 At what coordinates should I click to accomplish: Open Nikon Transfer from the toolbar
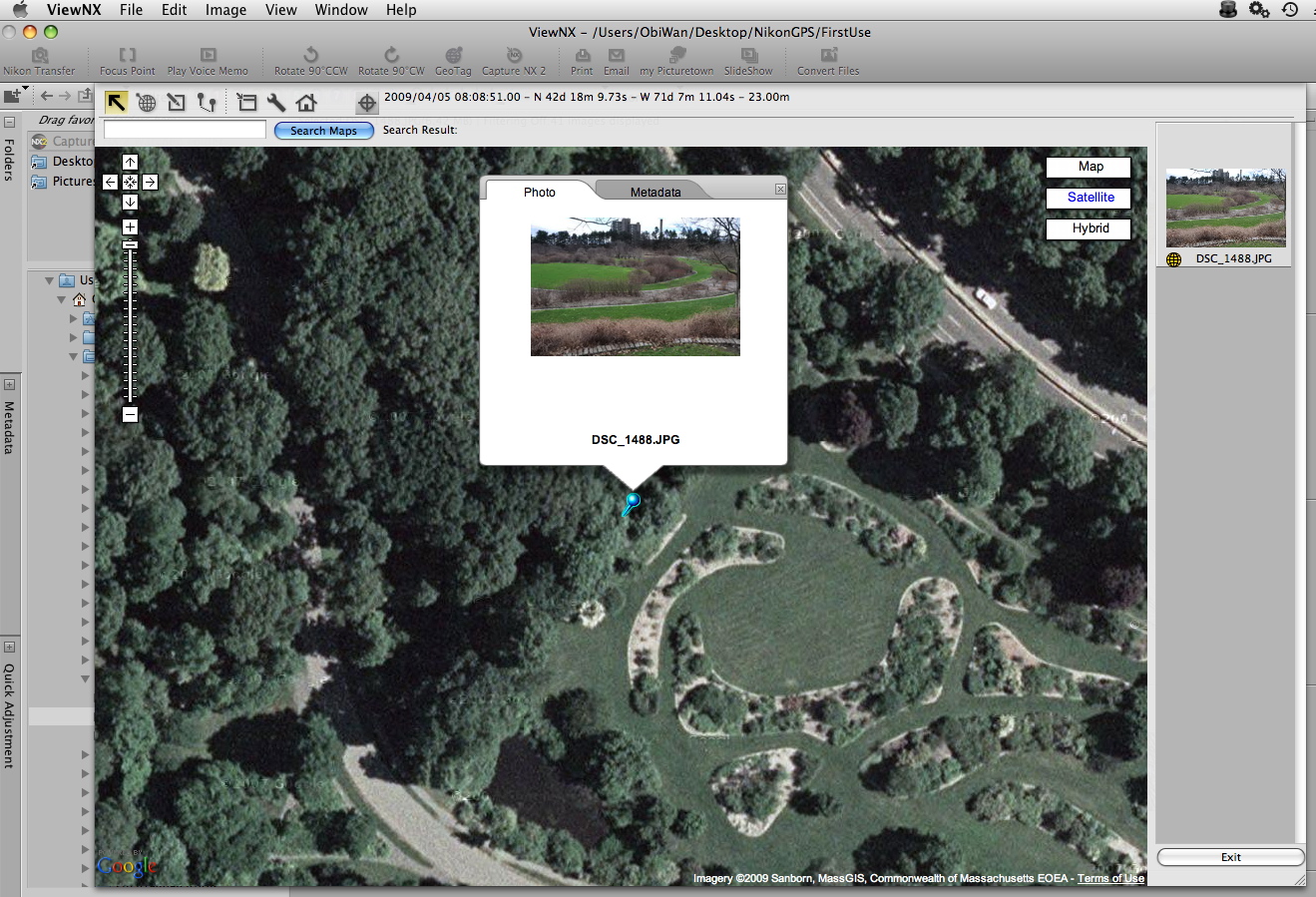tap(39, 61)
